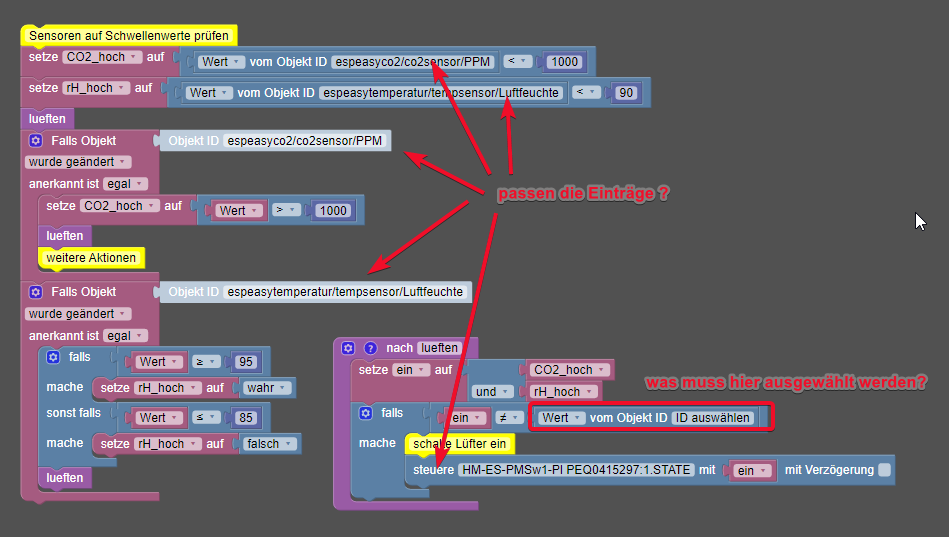This screenshot has height=537, width=949.
Task: Open the ≥ operator dropdown beside 95
Action: coord(206,361)
